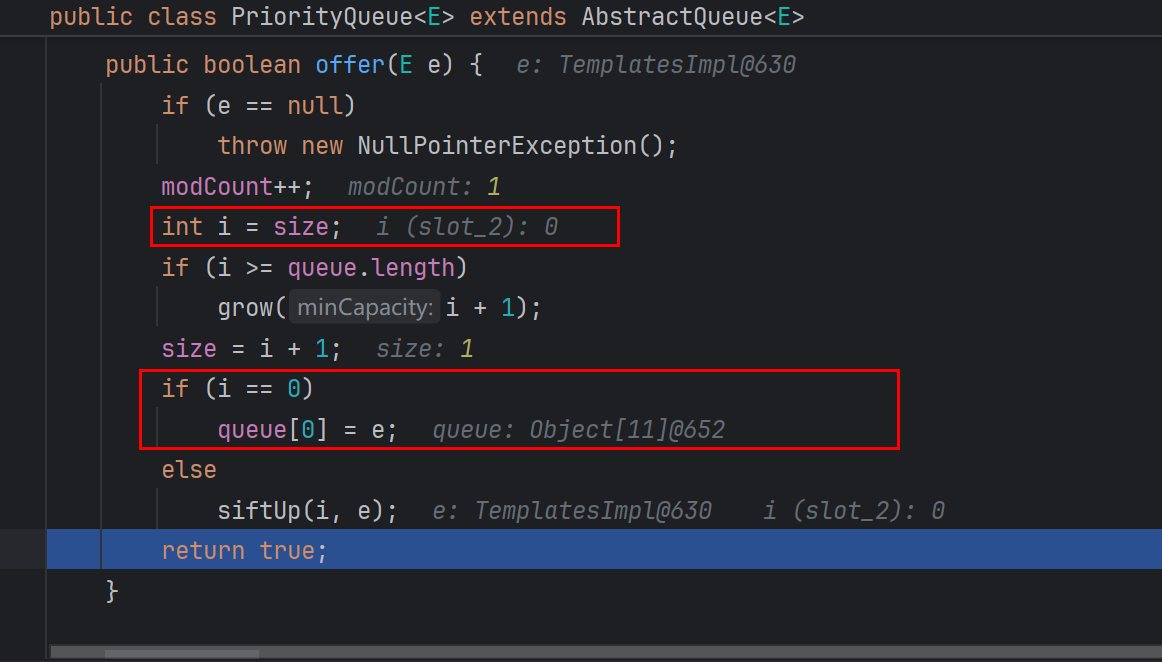The height and width of the screenshot is (662, 1162).
Task: Click the queue: Object[11]@652 inline value
Action: click(578, 430)
